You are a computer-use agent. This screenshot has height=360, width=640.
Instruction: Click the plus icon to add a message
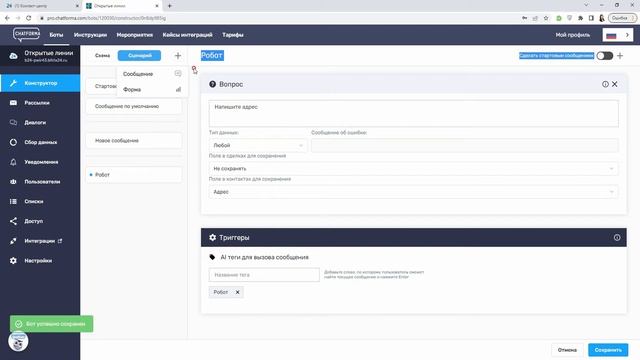tap(178, 56)
